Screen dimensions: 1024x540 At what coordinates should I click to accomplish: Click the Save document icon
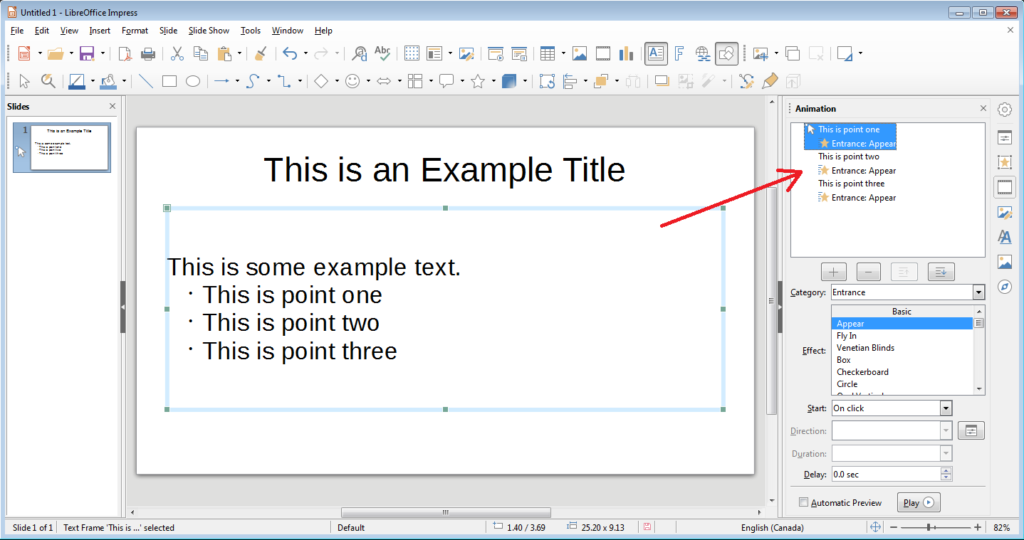click(x=86, y=54)
